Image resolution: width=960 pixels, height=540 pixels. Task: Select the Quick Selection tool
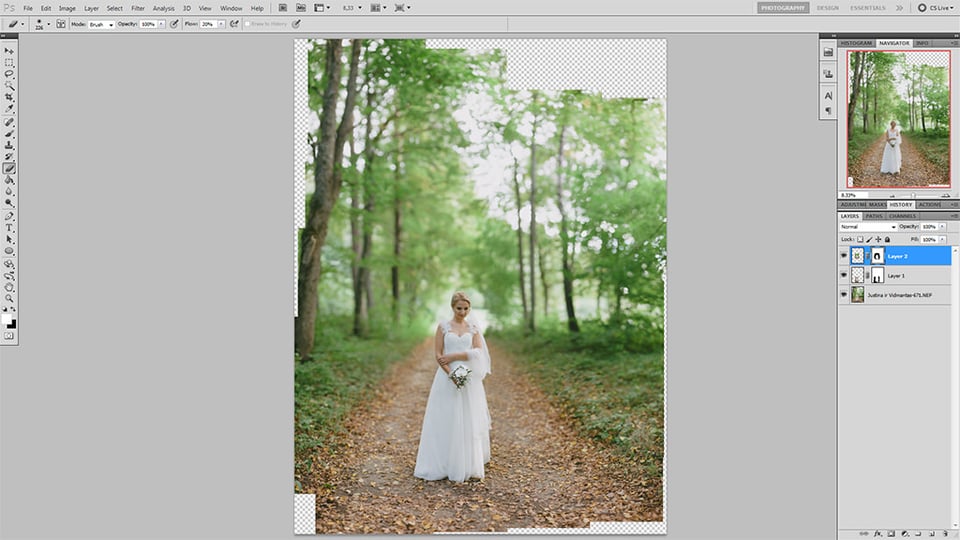(9, 86)
